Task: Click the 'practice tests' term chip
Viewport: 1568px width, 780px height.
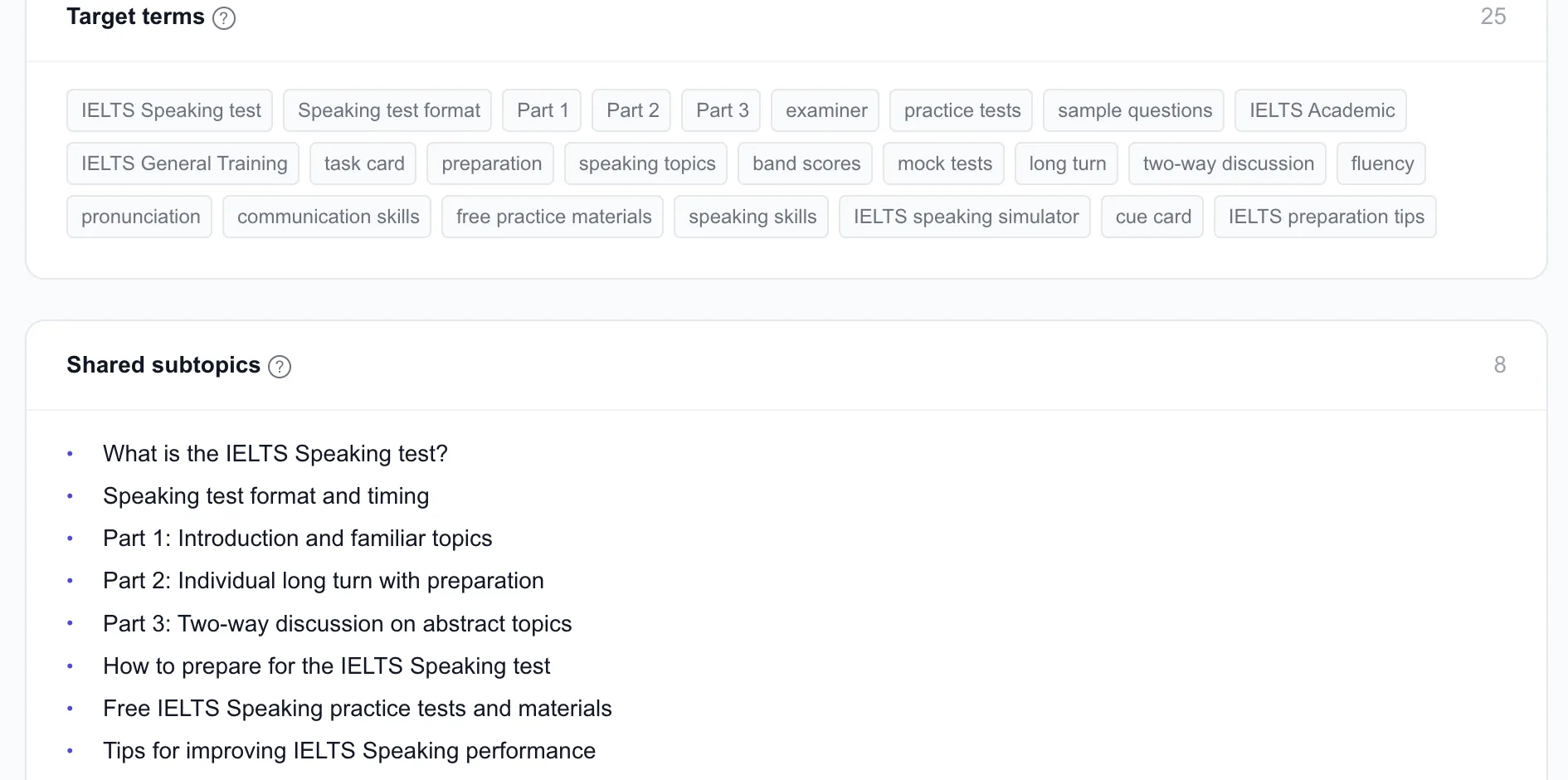Action: click(962, 110)
